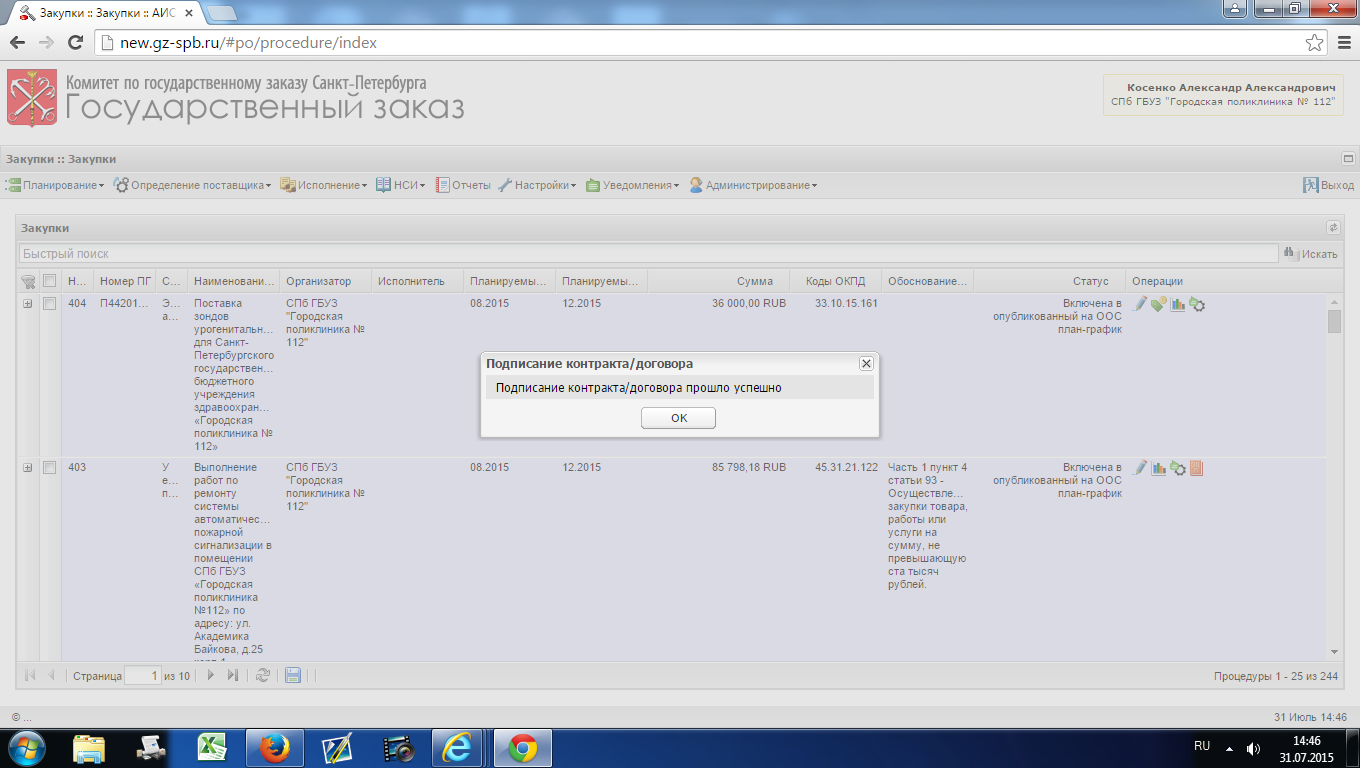Collapse the Закупки :: Закупки window panel
1360x768 pixels.
[x=1348, y=158]
